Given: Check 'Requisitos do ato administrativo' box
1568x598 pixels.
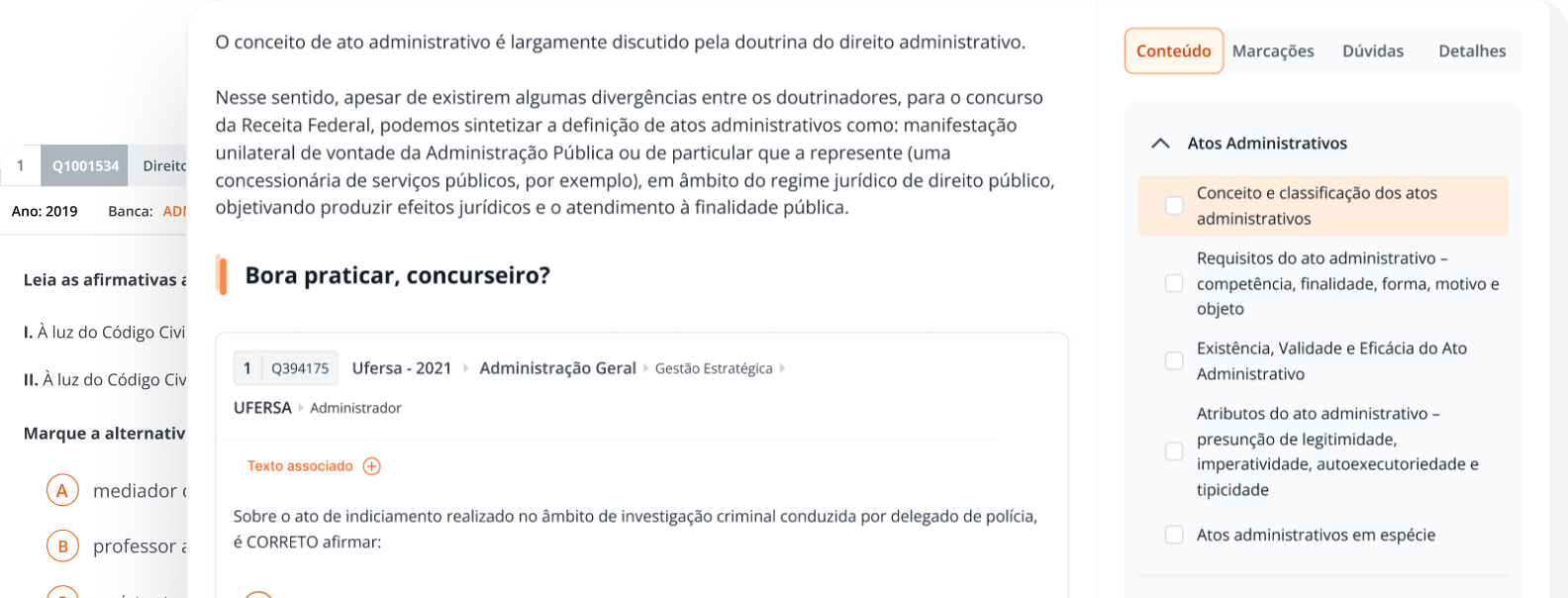Looking at the screenshot, I should point(1174,284).
